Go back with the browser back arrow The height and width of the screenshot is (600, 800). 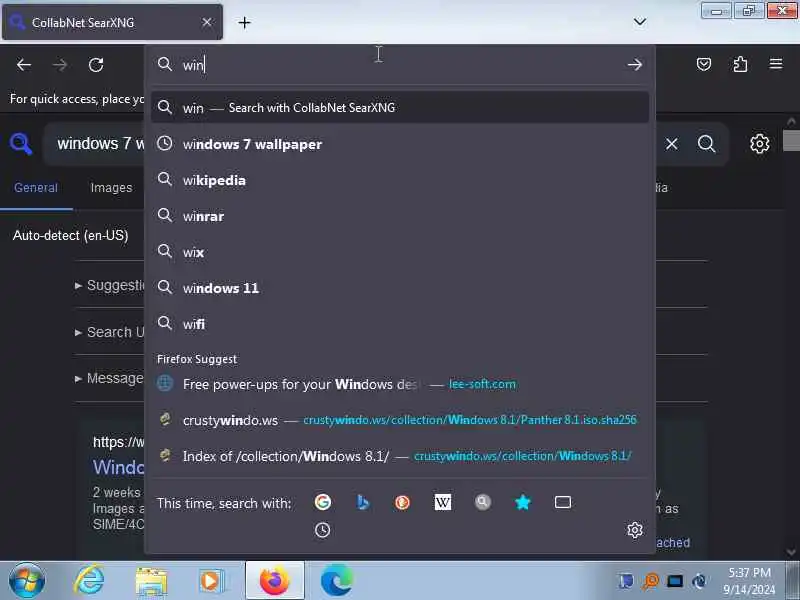coord(23,65)
